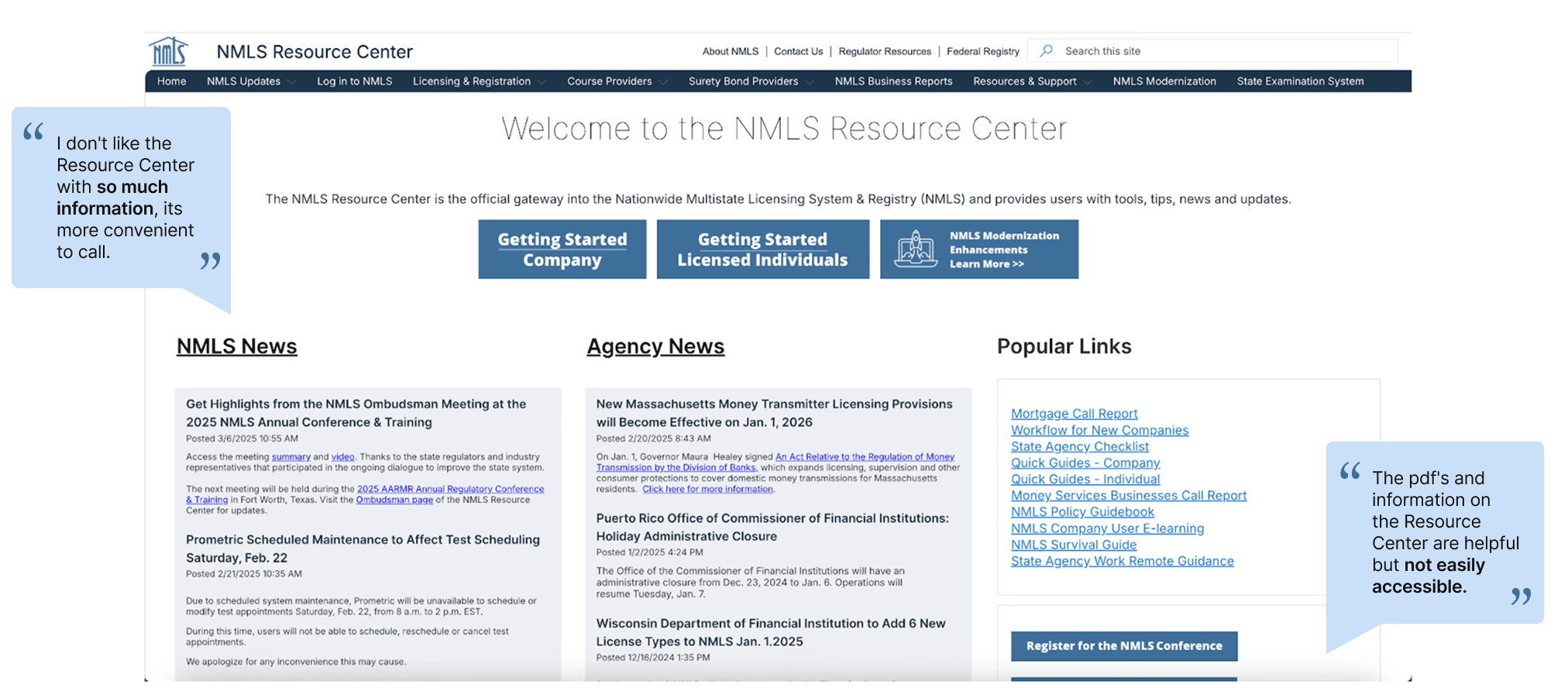The width and height of the screenshot is (1568, 688).
Task: Open the NMLS Company User E-learning link
Action: point(1107,528)
